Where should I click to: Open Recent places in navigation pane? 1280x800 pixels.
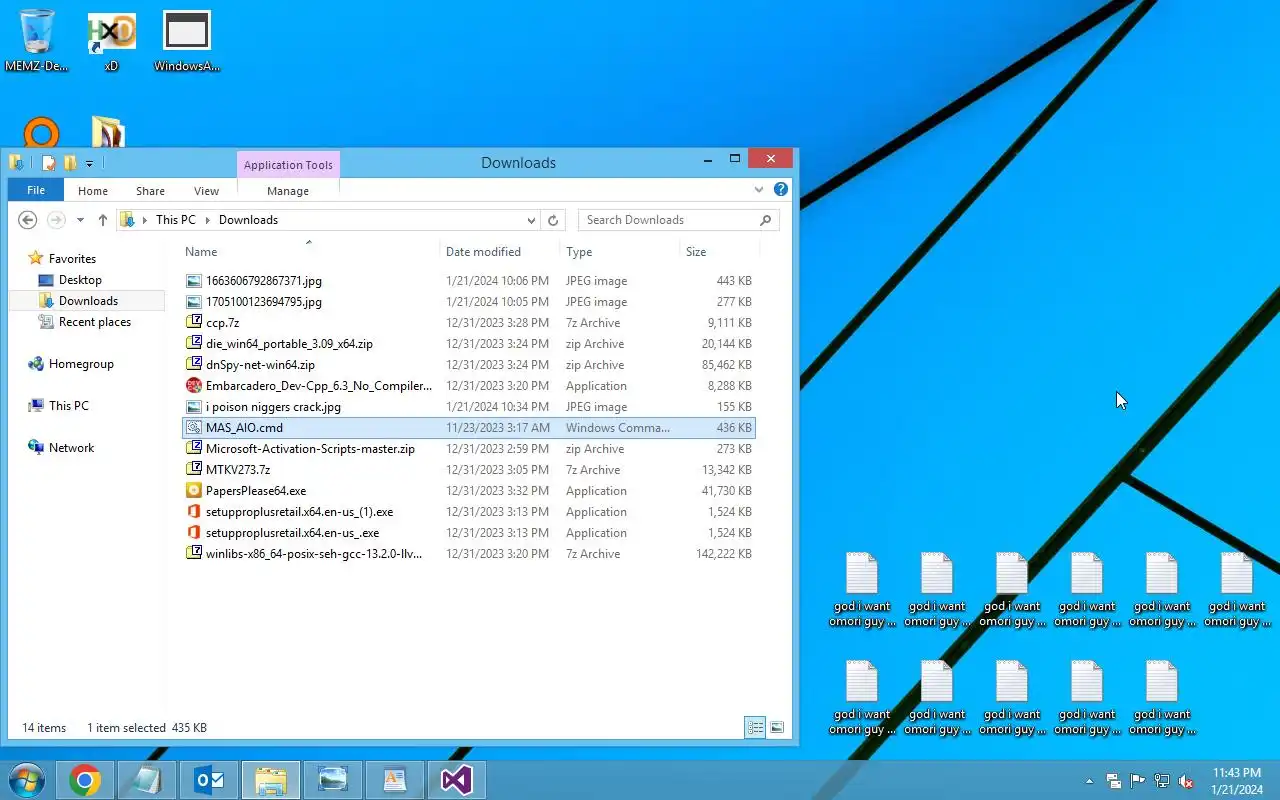pos(94,322)
